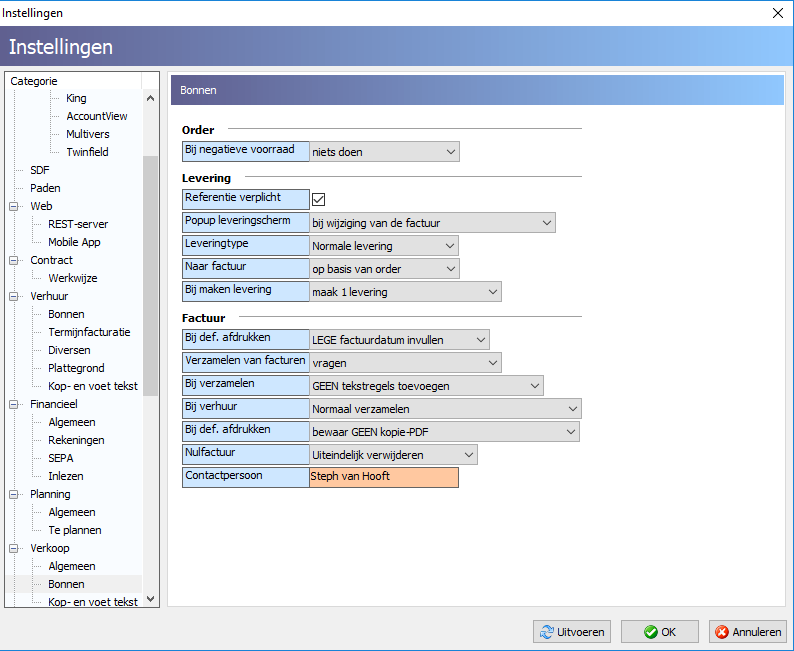Select AccountView in the category tree
Image resolution: width=794 pixels, height=651 pixels.
97,116
